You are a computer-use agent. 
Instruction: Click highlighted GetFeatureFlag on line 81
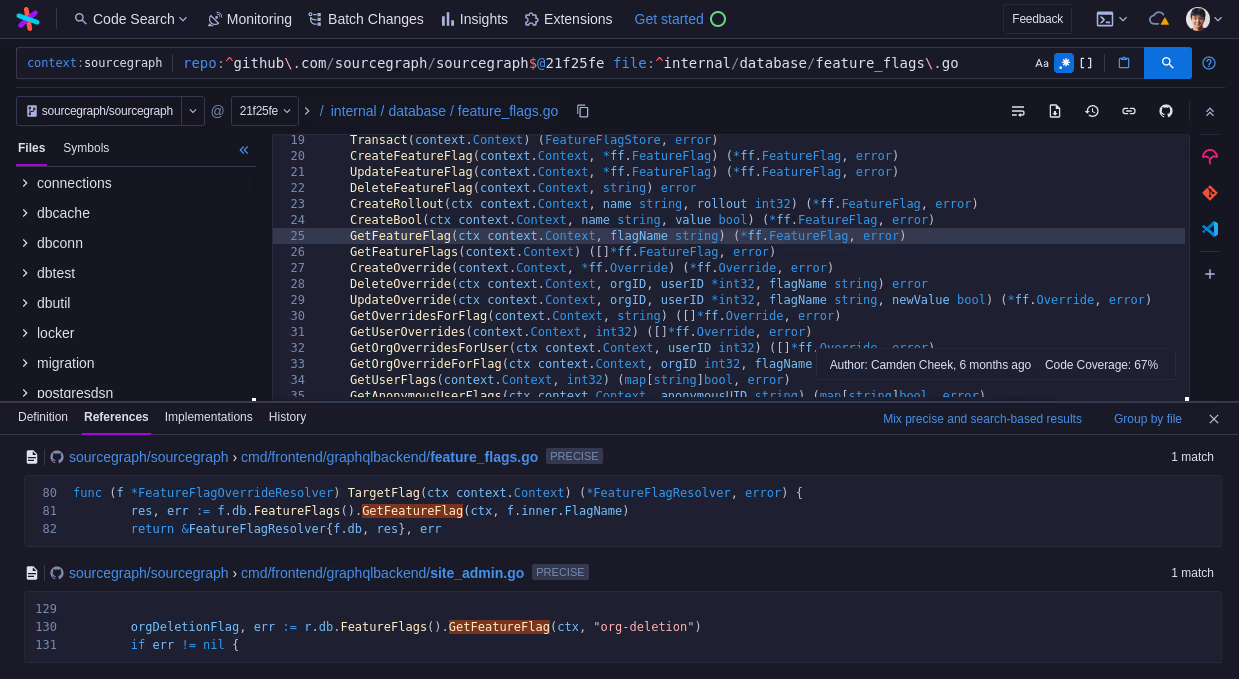click(x=413, y=511)
